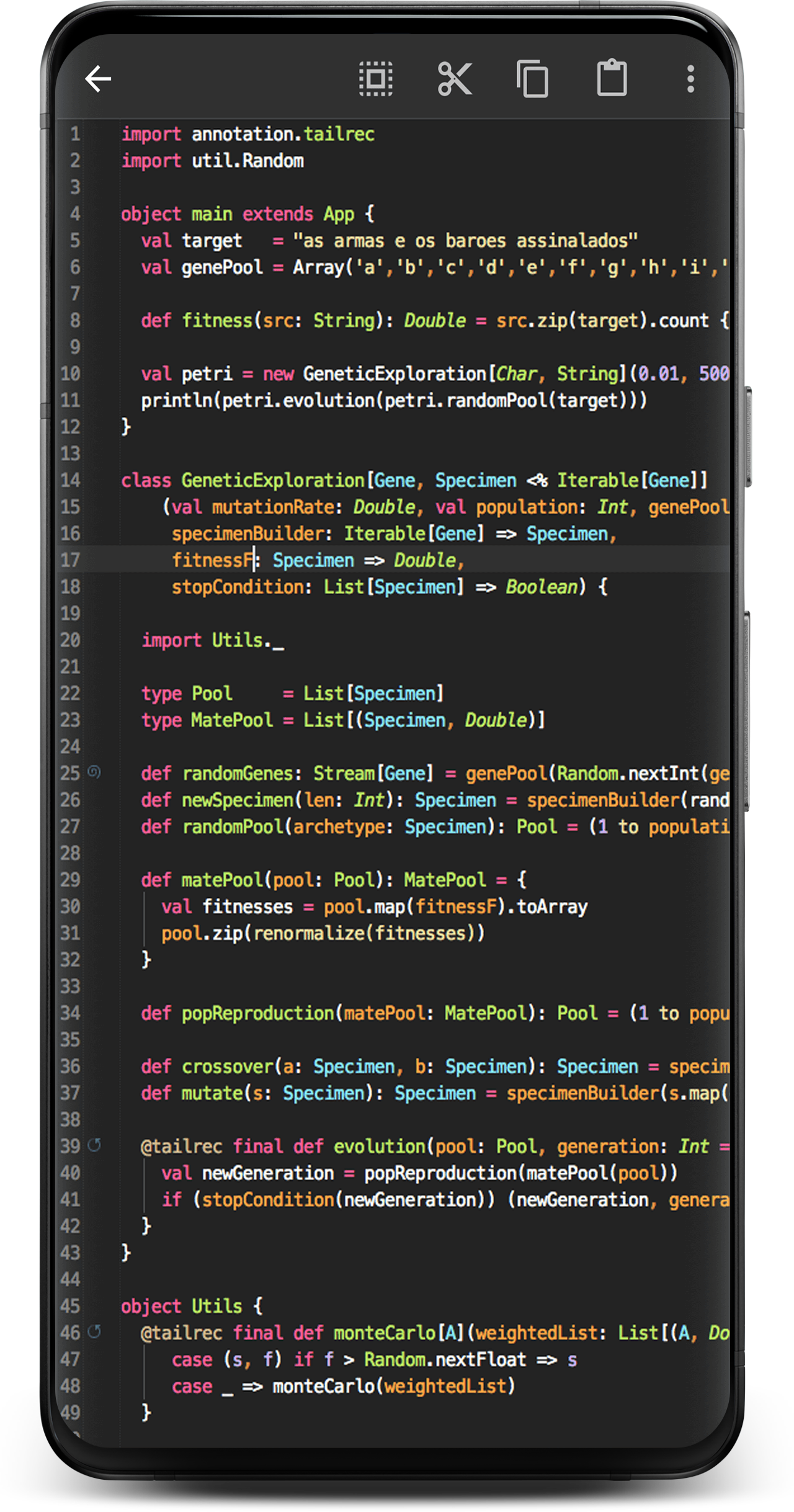
Task: Click 'import Utils._' on line 20
Action: pos(212,640)
